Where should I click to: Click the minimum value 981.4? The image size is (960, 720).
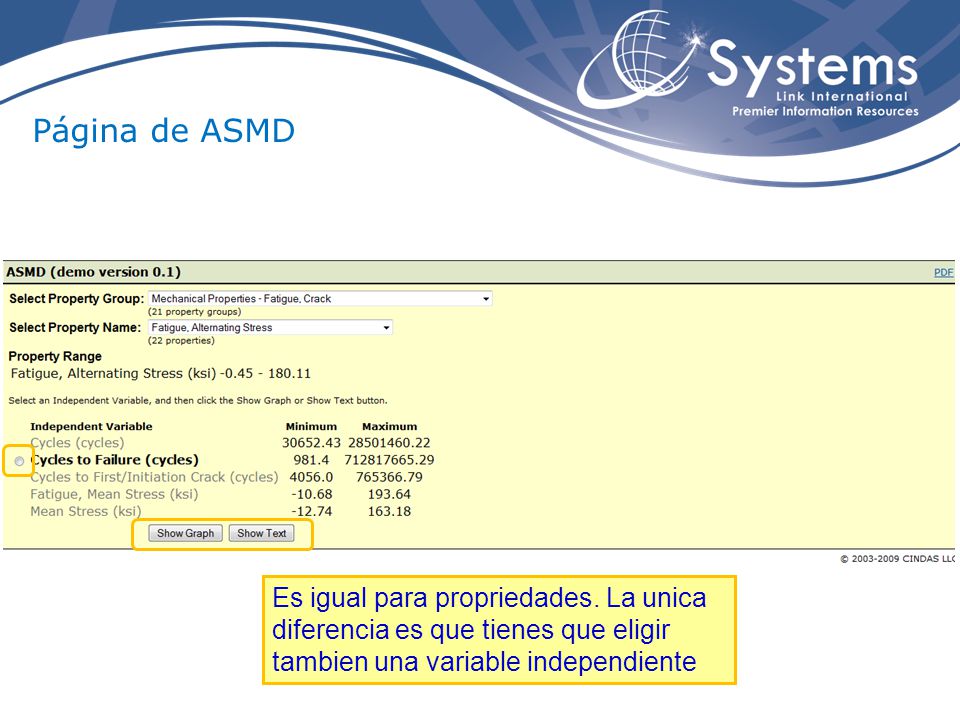311,460
